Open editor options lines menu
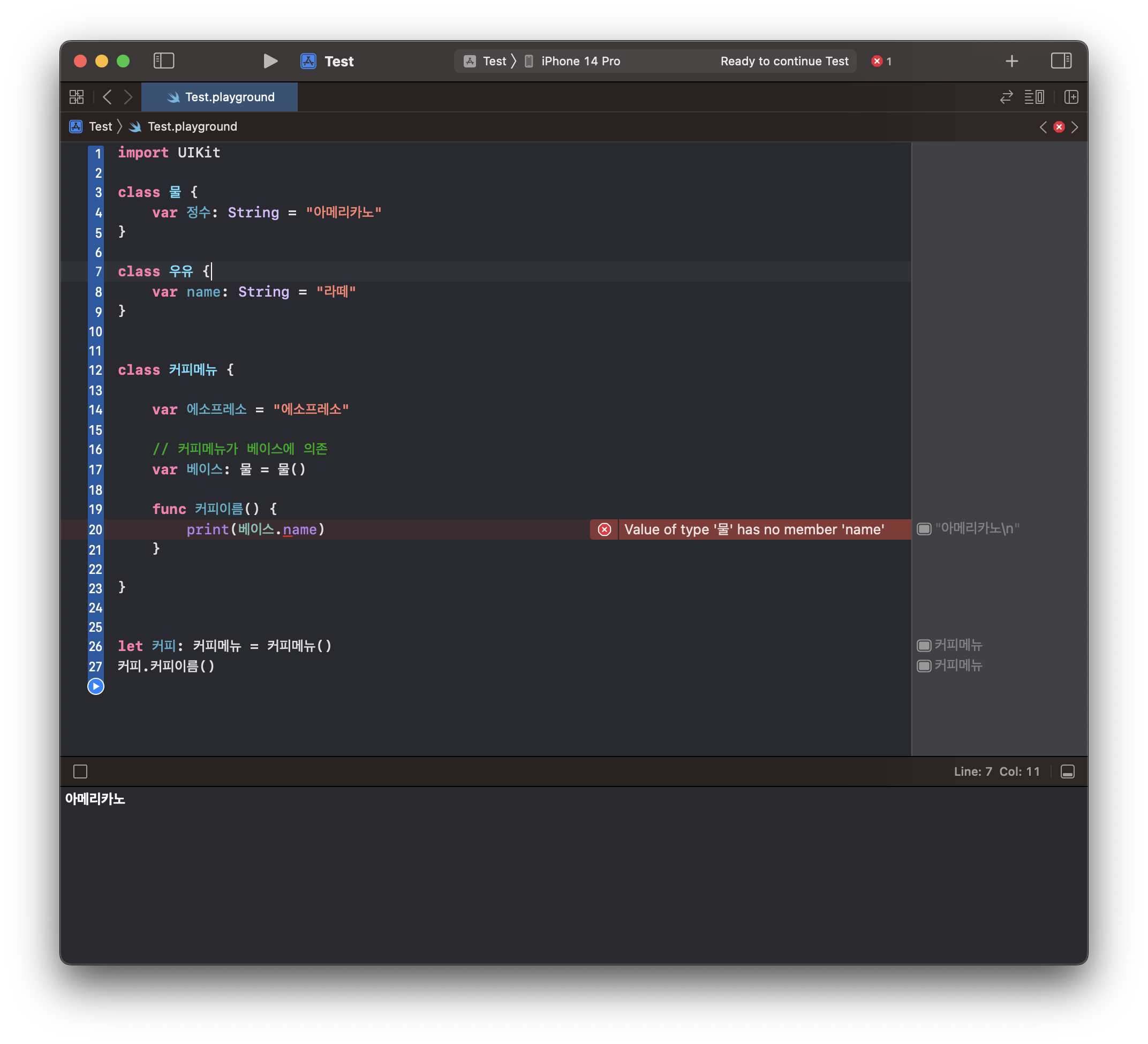 (x=1034, y=97)
